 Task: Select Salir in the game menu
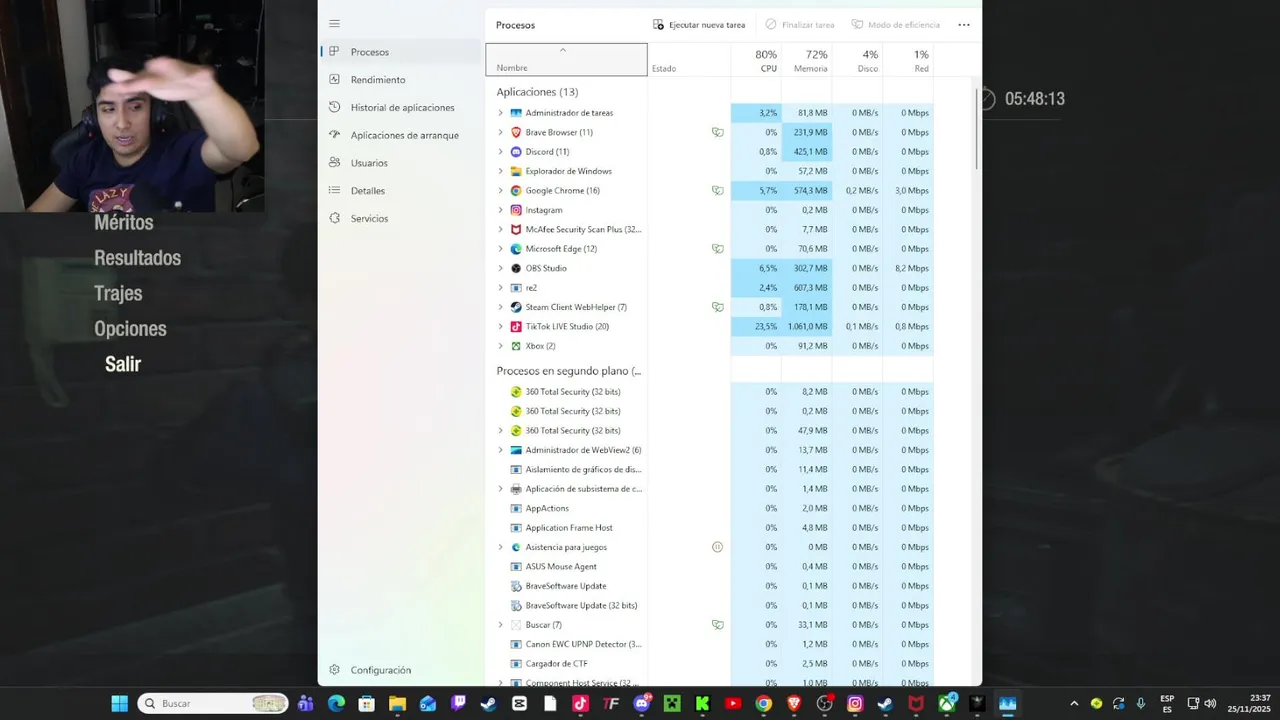pyautogui.click(x=123, y=364)
